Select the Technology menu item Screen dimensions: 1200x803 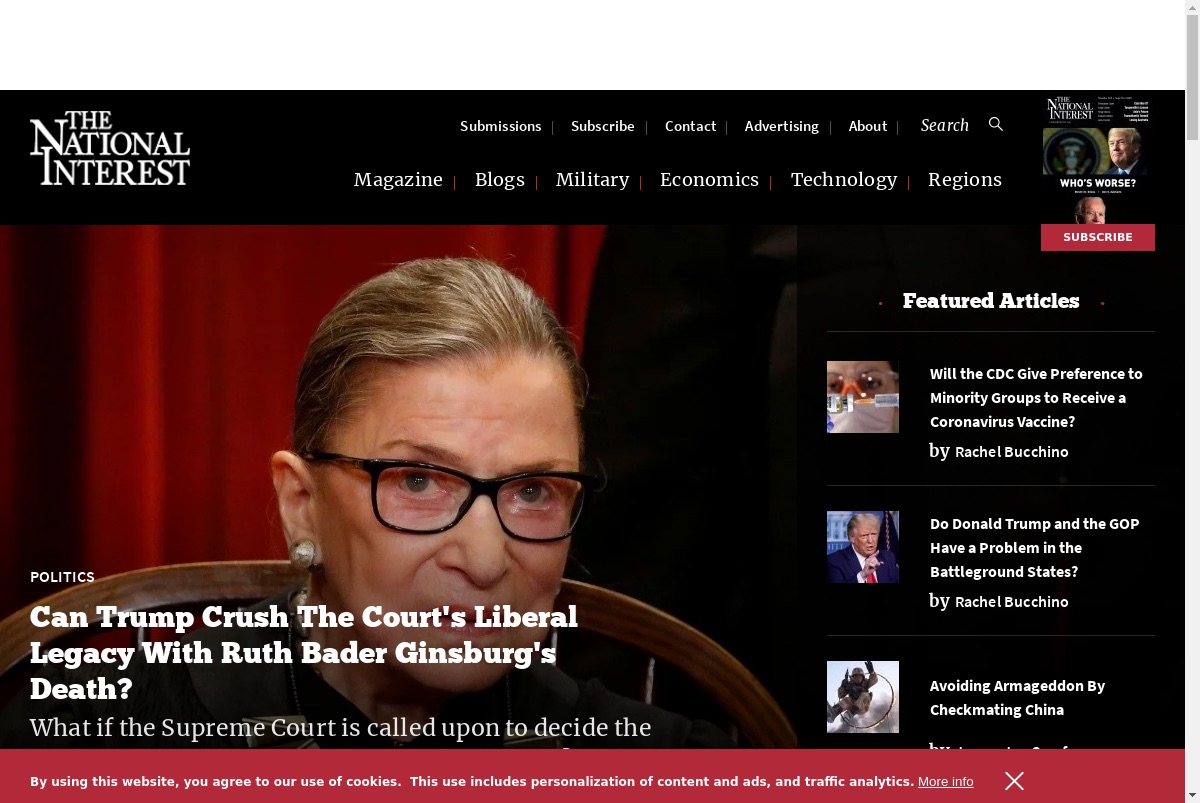844,180
